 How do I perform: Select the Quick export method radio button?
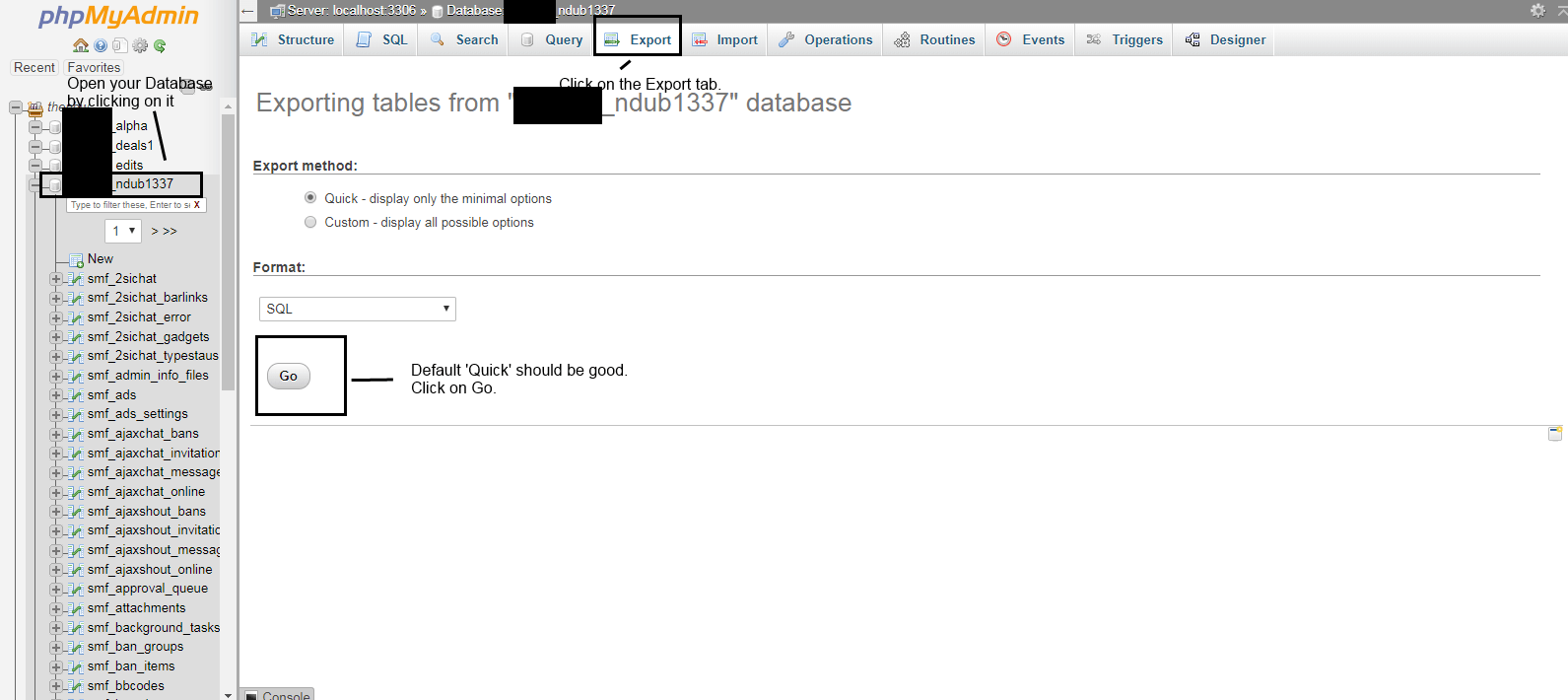point(310,198)
